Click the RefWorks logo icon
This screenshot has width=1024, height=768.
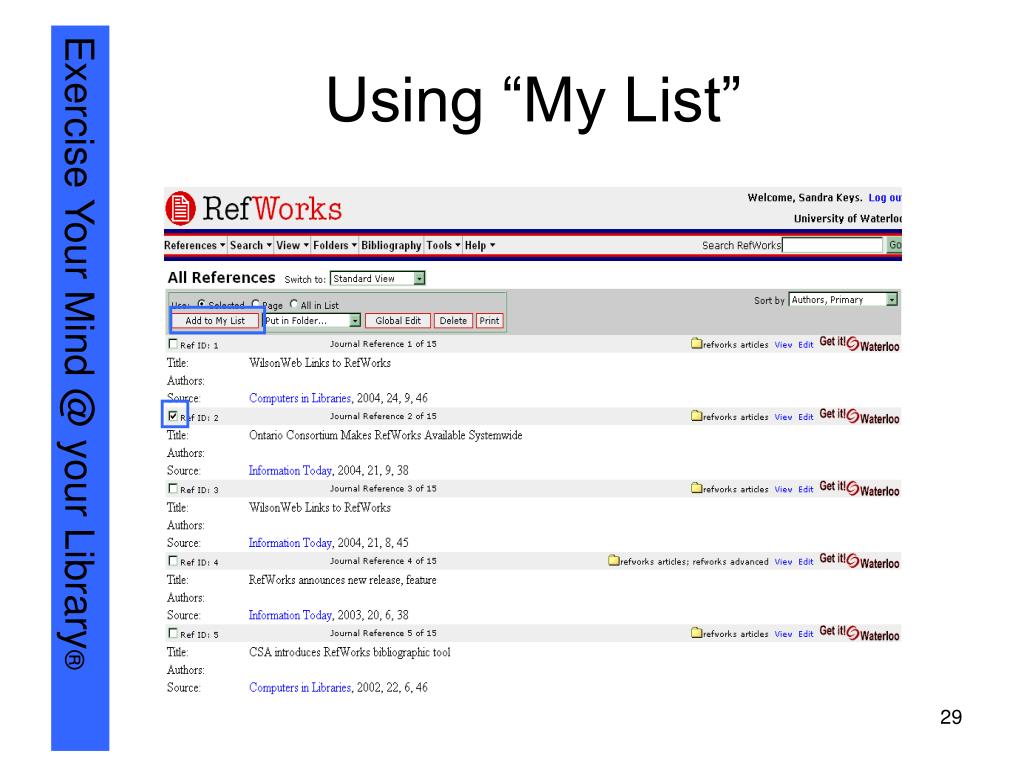point(180,208)
